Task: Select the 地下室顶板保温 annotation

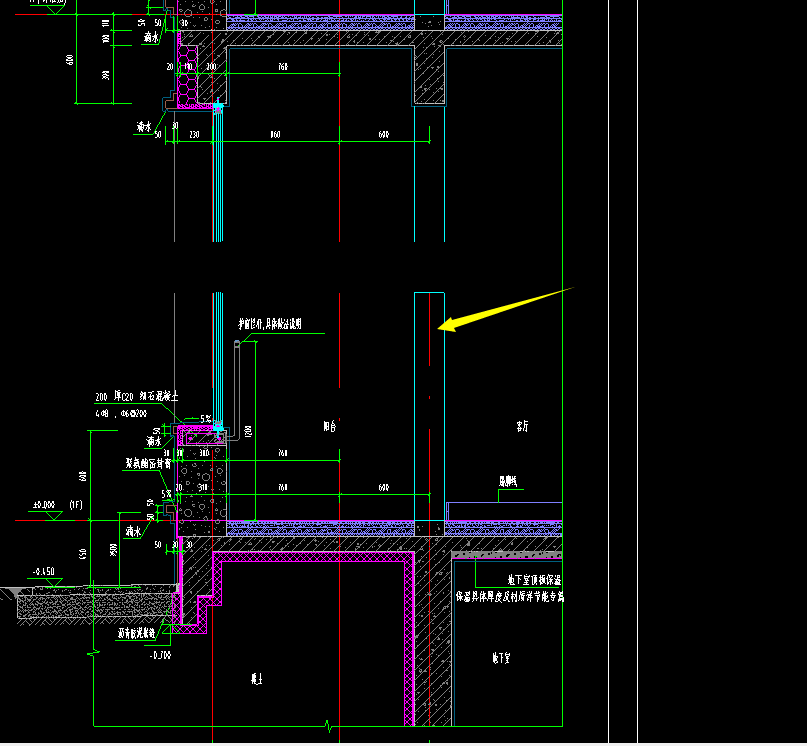Action: [x=534, y=580]
